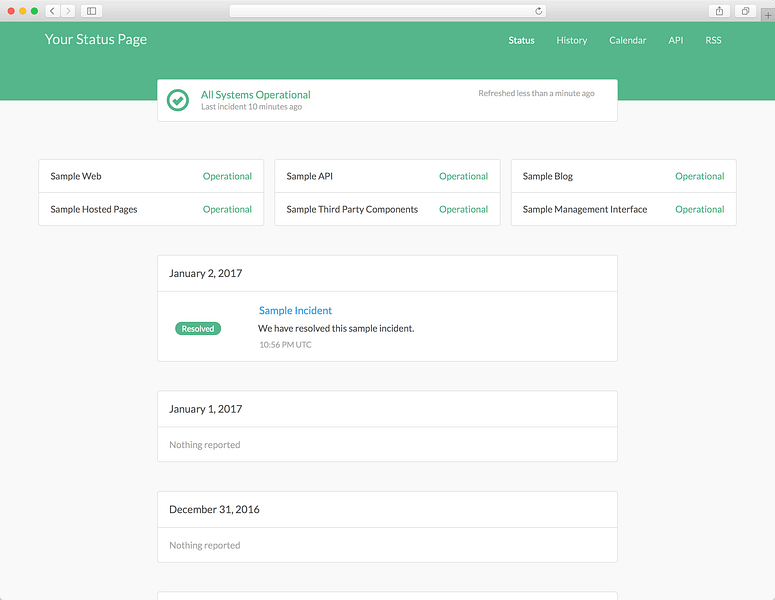The height and width of the screenshot is (600, 775).
Task: Go back with the browser back arrow
Action: [52, 11]
